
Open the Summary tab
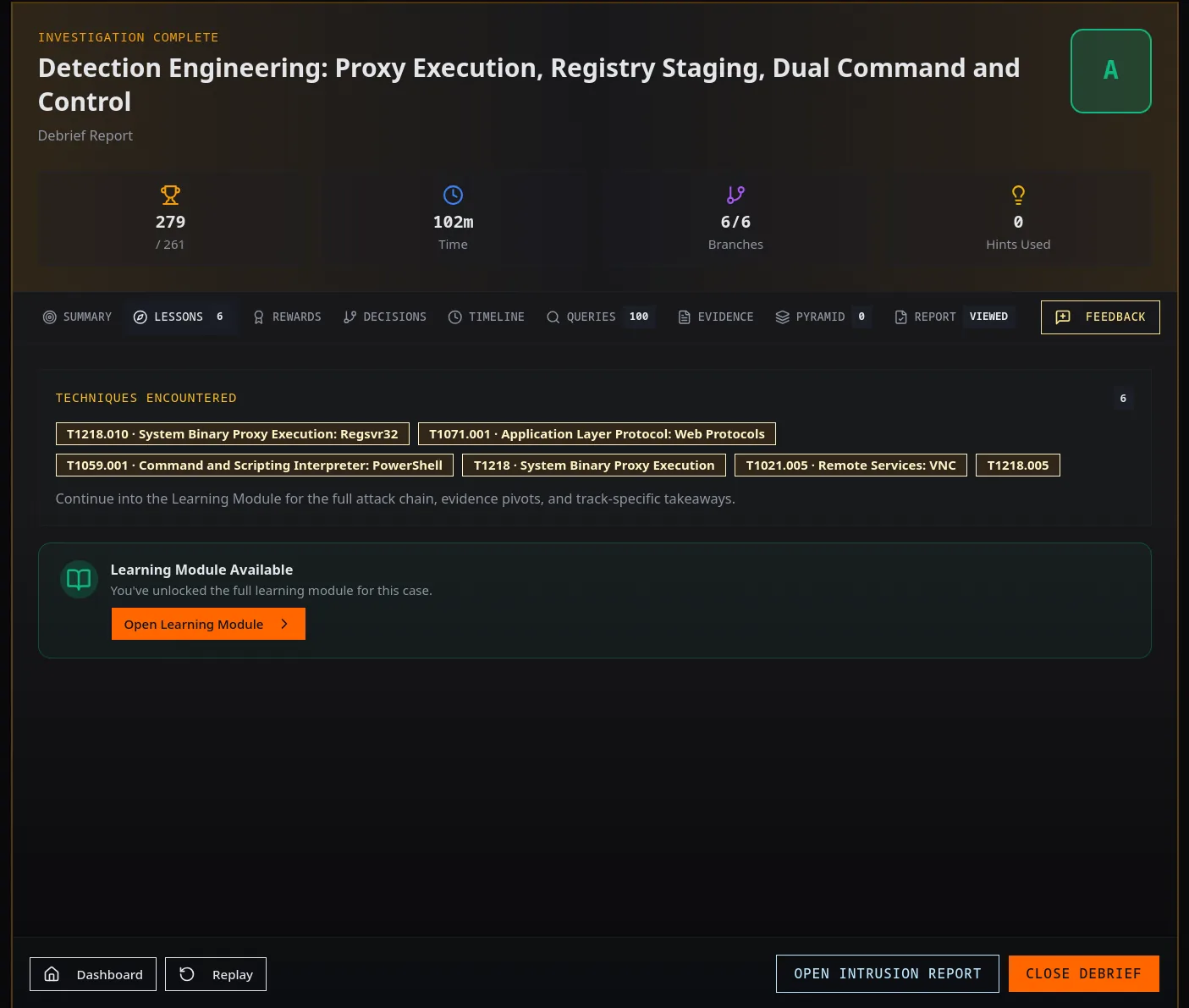pyautogui.click(x=77, y=317)
